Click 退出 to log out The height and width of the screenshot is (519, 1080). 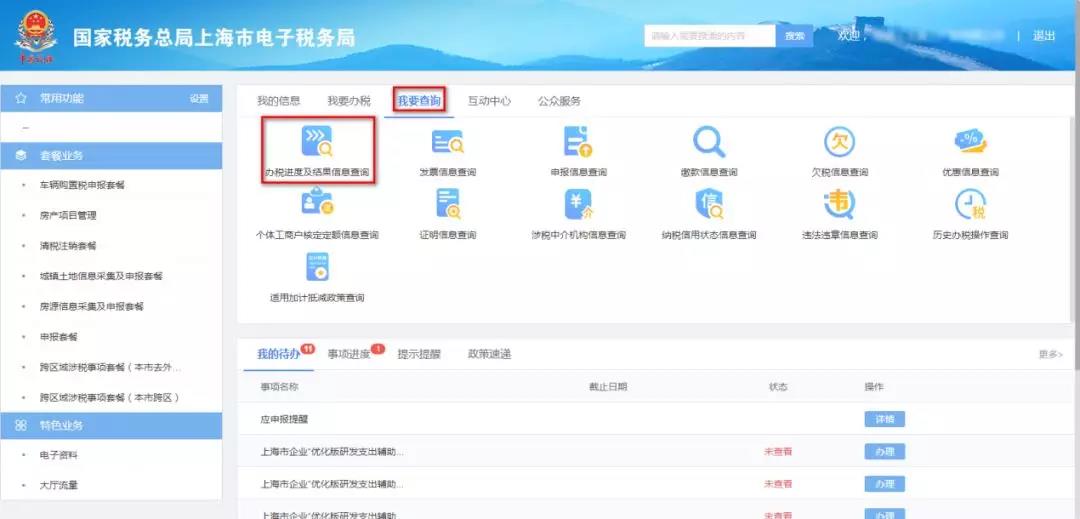[1044, 36]
